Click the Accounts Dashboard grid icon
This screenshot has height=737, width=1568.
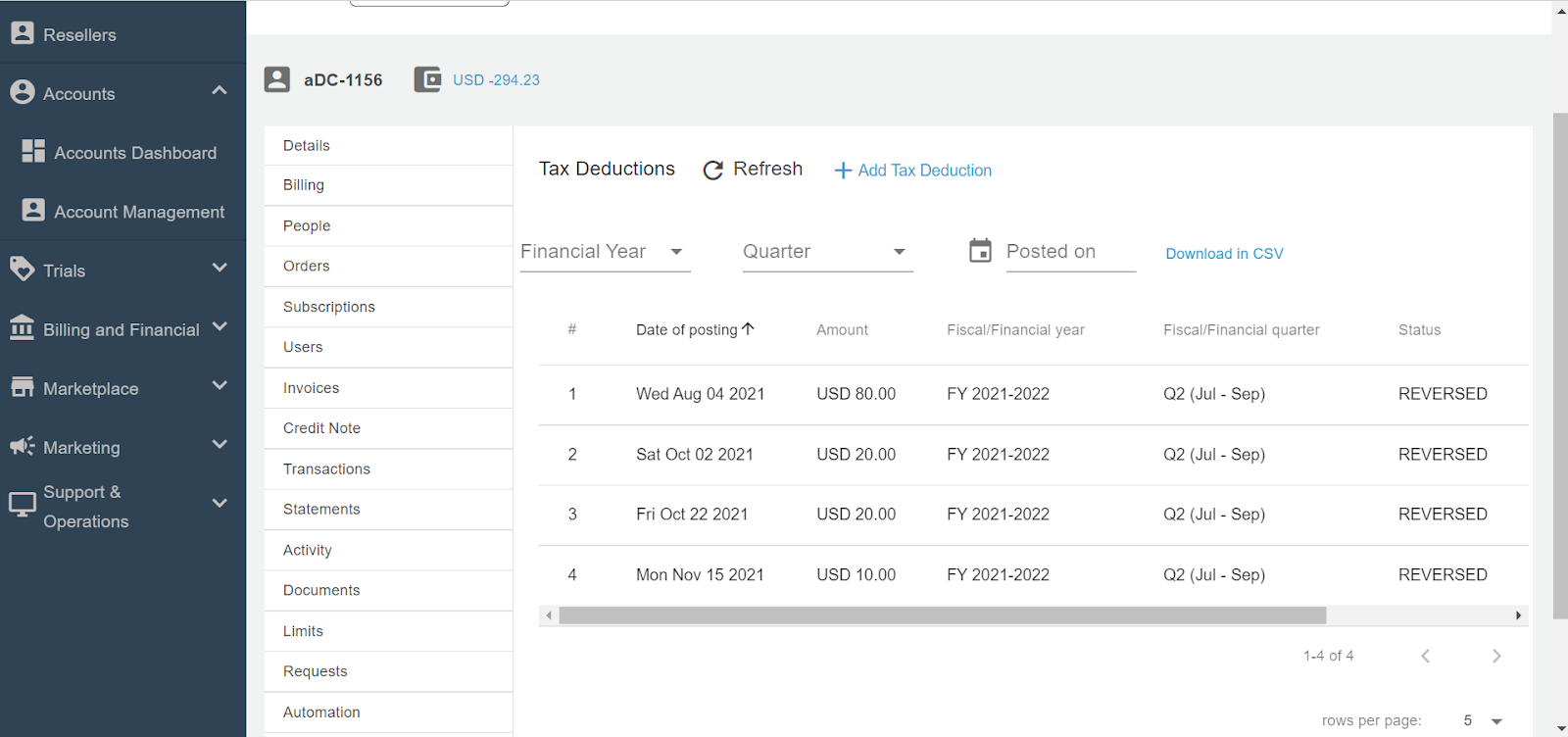33,151
